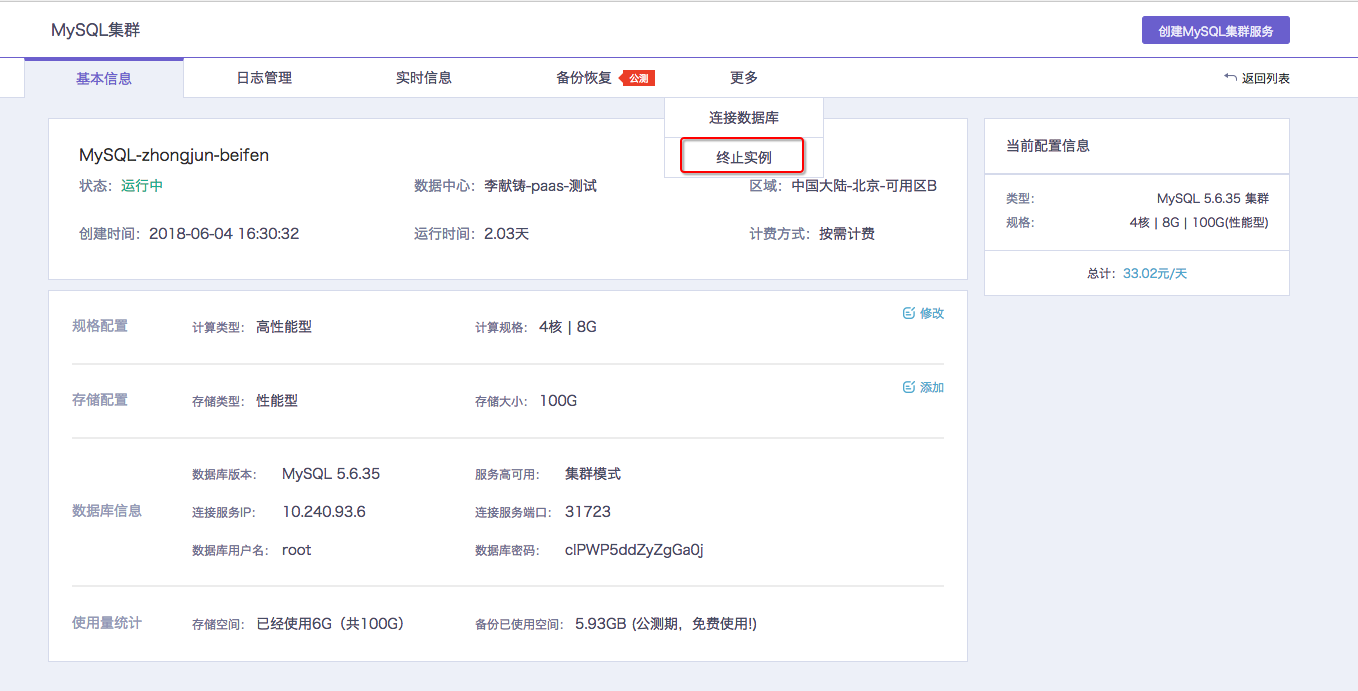
Task: Click the storage type value 性能型
Action: (277, 400)
